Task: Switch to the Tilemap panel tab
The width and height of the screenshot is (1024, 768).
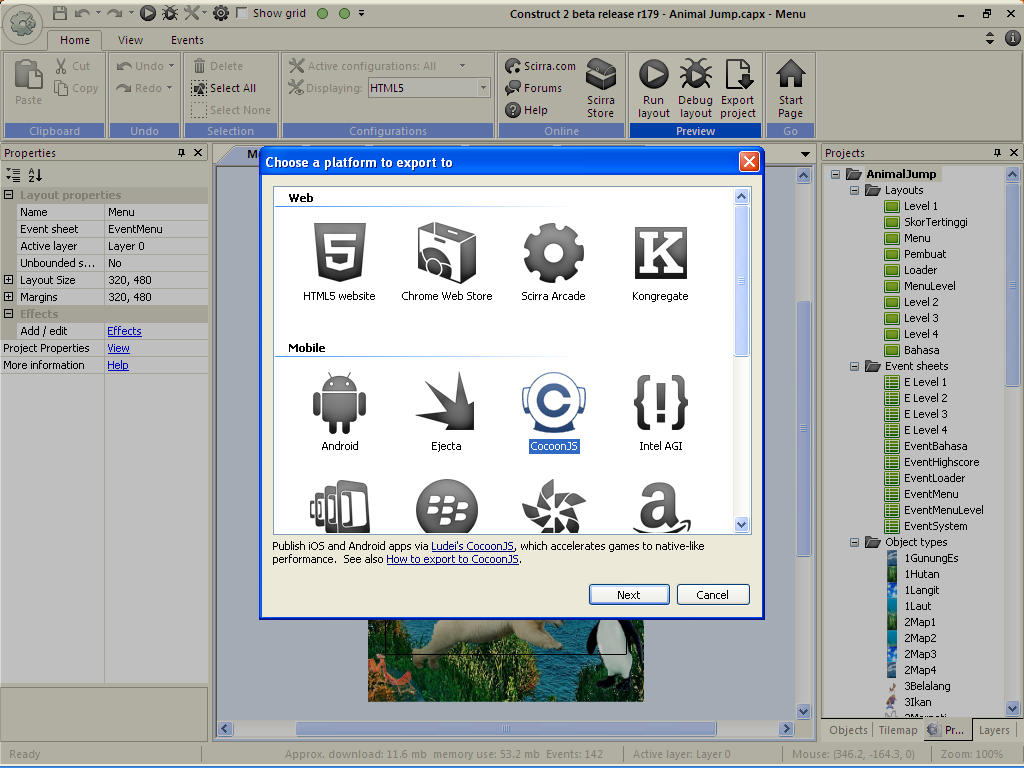Action: (x=897, y=730)
